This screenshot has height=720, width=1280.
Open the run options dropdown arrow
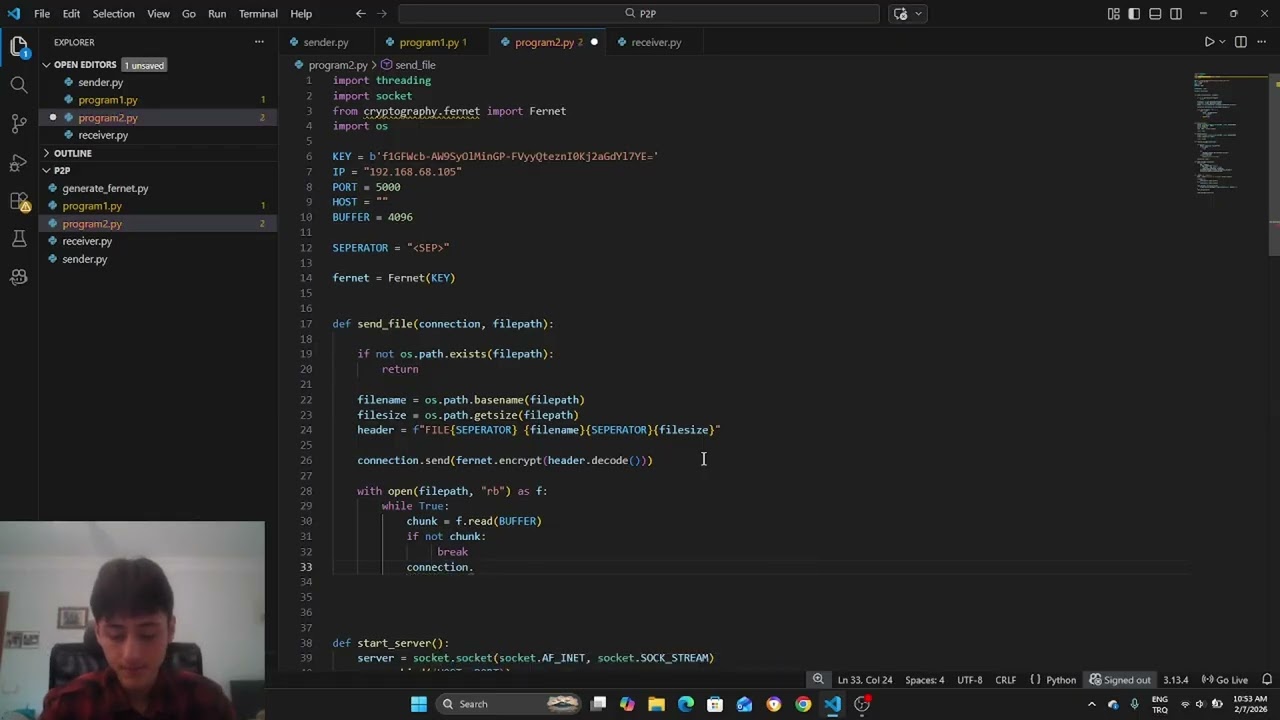coord(1223,42)
